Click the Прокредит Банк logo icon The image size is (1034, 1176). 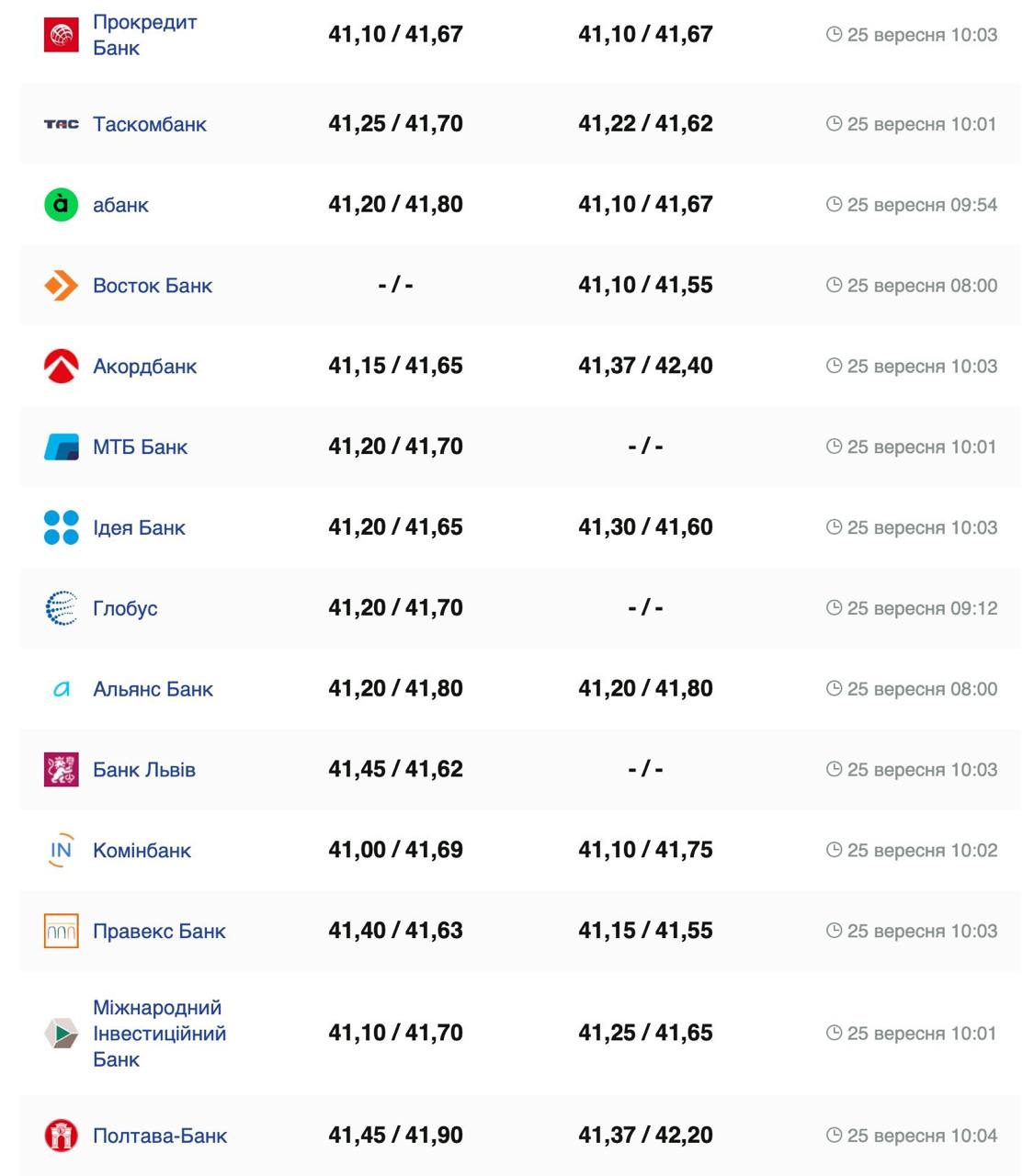[62, 35]
